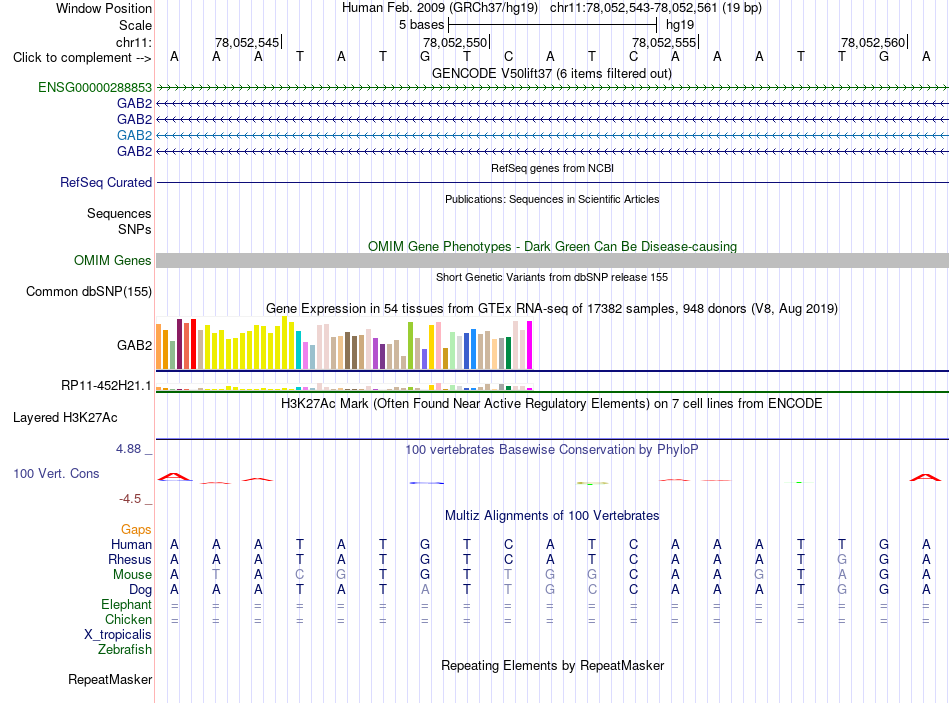
Task: Click the 100 Vert. Cons label
Action: 56,473
